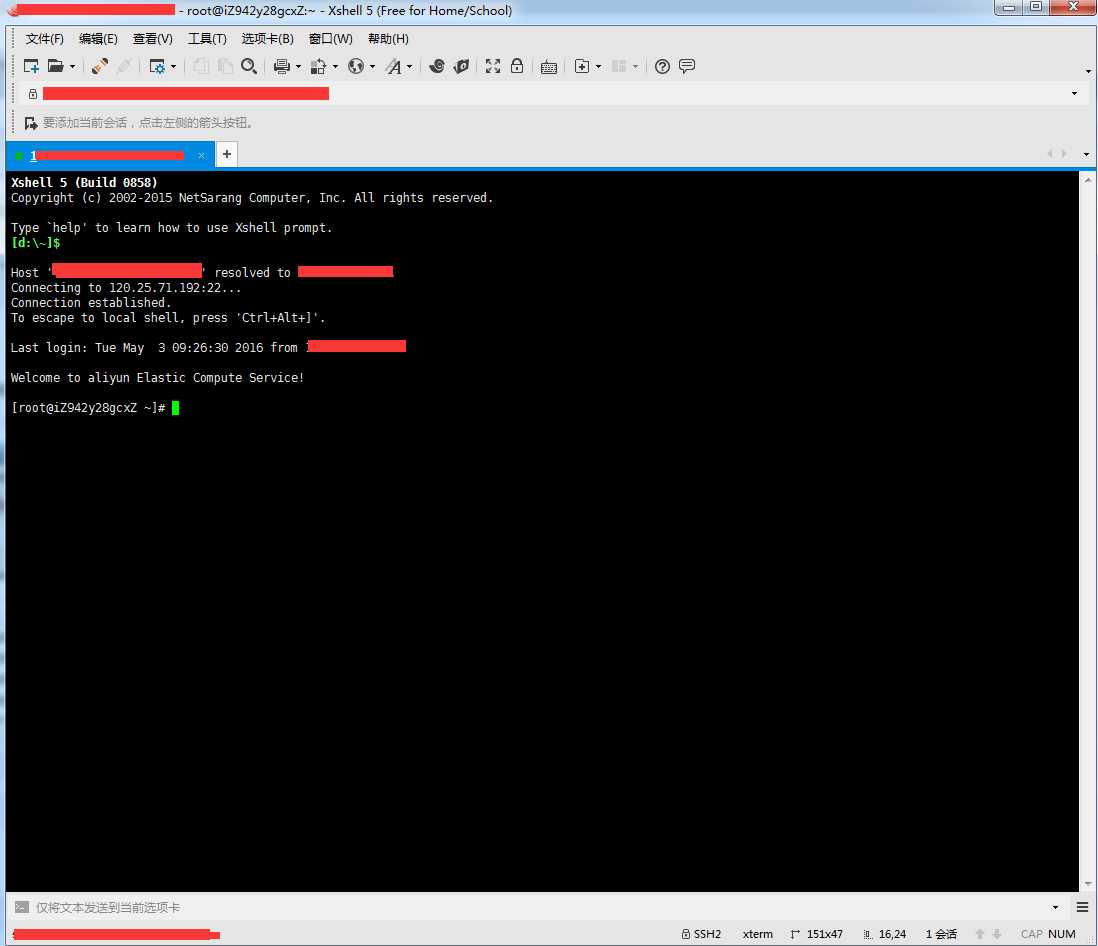Expand the Print dropdown arrow
Viewport: 1098px width, 946px height.
(298, 67)
